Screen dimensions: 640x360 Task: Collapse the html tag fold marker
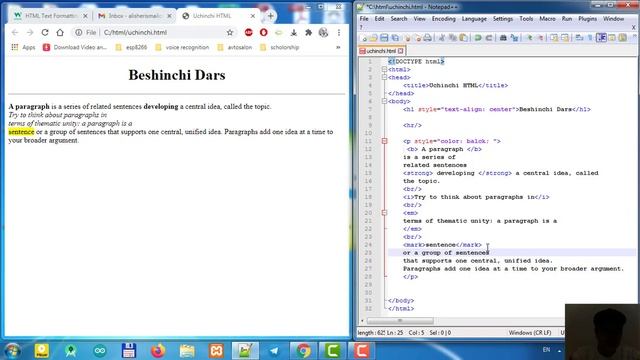pos(384,69)
